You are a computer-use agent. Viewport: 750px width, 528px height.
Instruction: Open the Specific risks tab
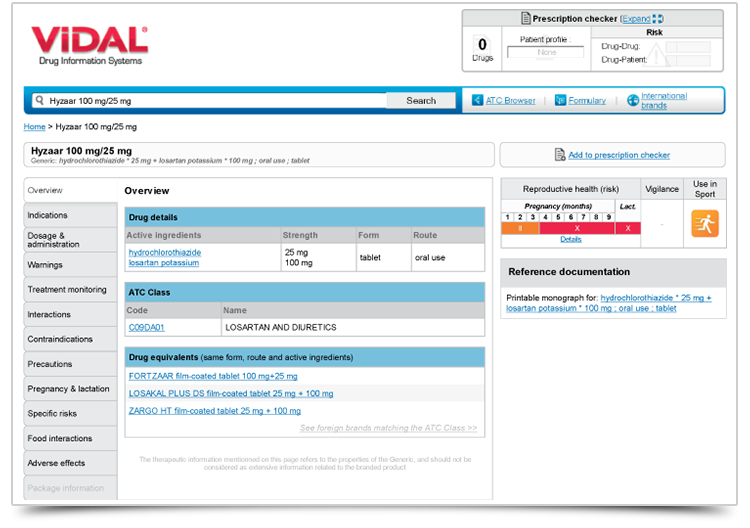[x=70, y=414]
